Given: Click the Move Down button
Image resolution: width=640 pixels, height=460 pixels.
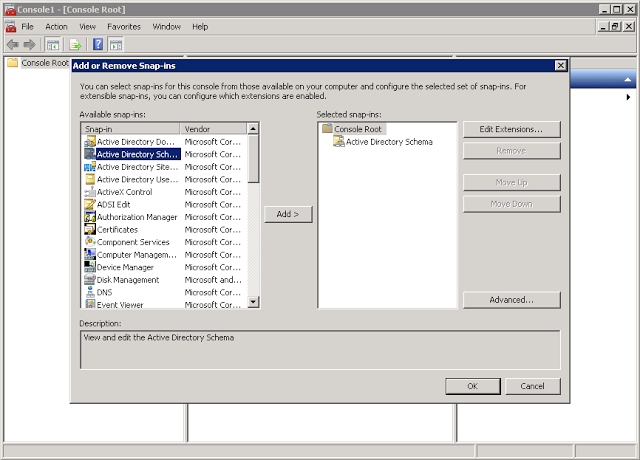Looking at the screenshot, I should 511,204.
